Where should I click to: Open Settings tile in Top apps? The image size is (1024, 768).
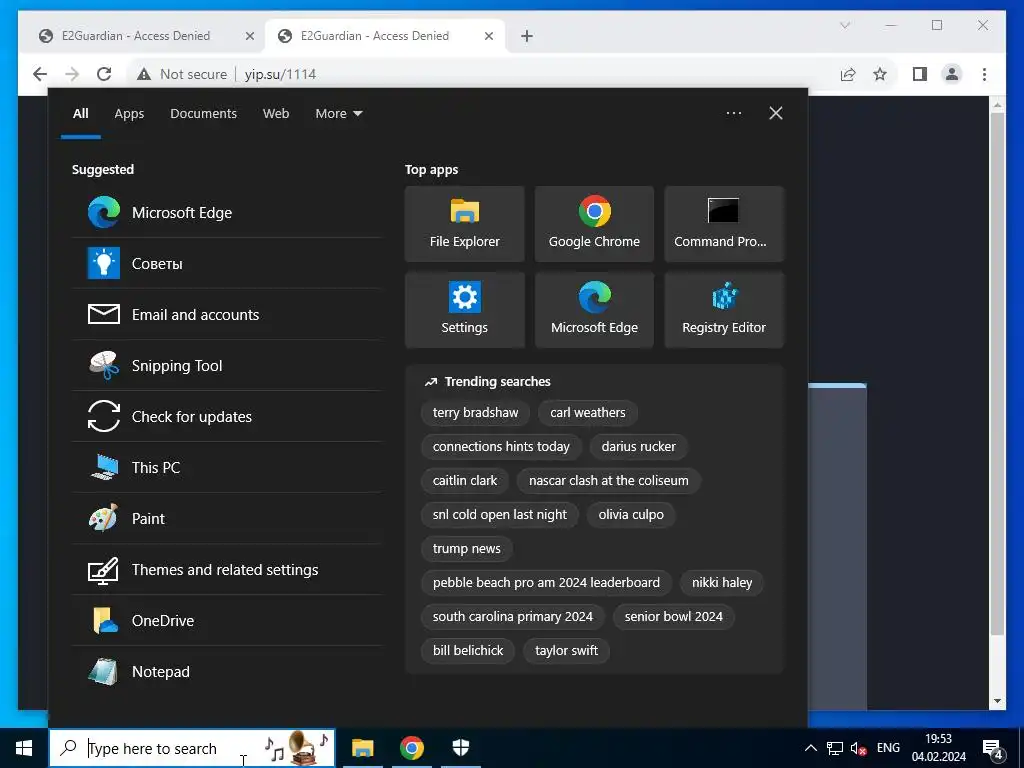[464, 310]
